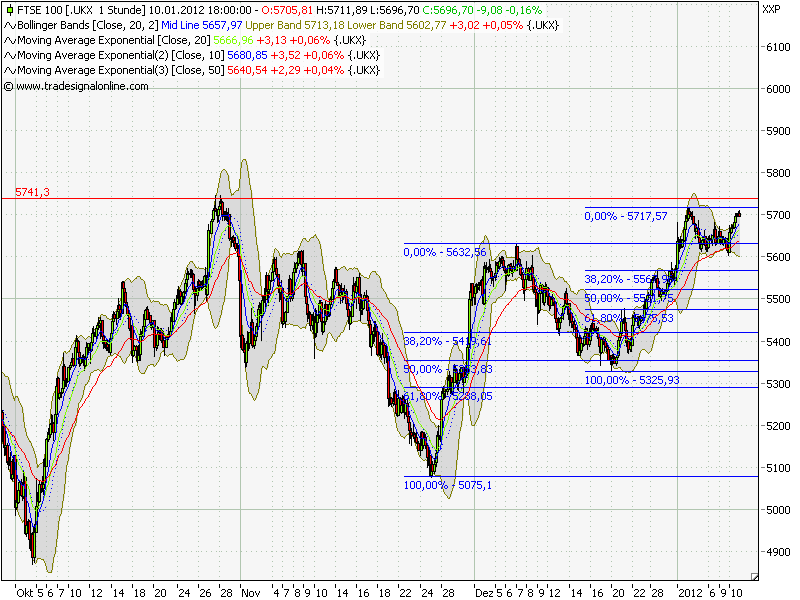This screenshot has width=800, height=600.
Task: Click the Bollinger Bands indicator line icon
Action: [x=8, y=25]
